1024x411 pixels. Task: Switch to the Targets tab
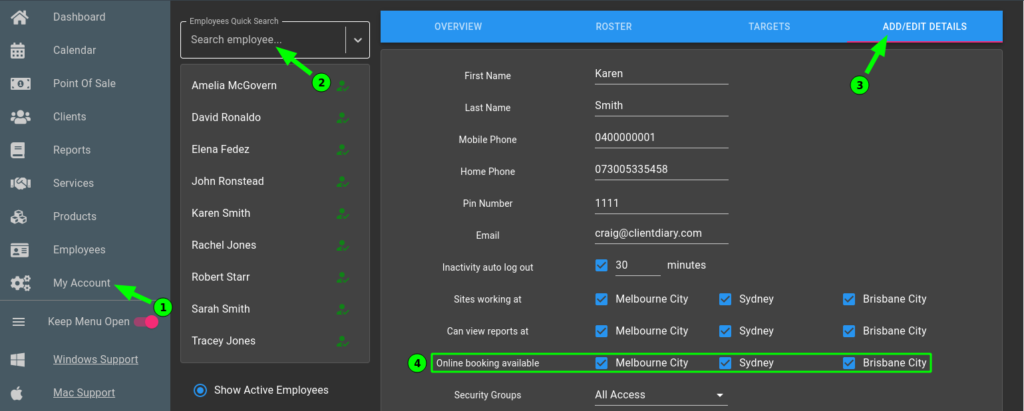(769, 27)
